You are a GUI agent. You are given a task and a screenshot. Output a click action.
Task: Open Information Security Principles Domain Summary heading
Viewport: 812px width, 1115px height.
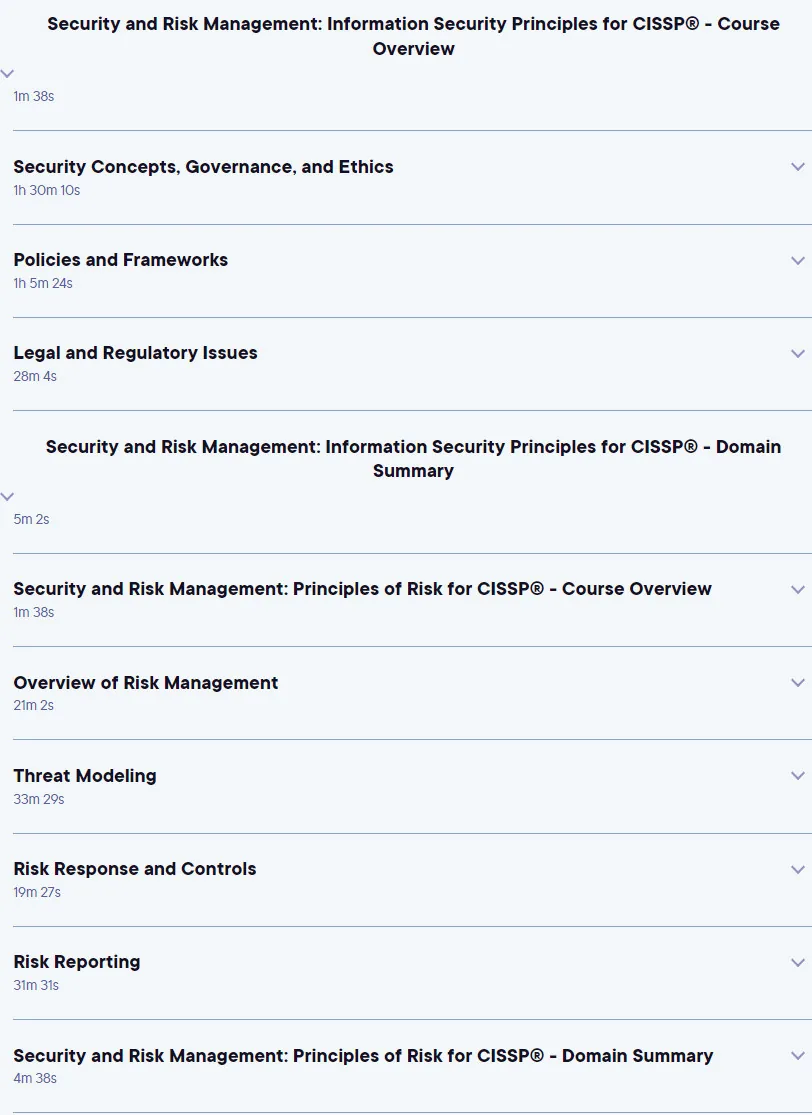point(413,459)
